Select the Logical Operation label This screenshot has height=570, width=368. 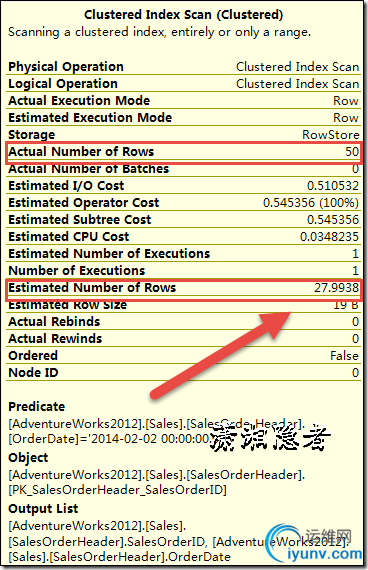tap(63, 84)
